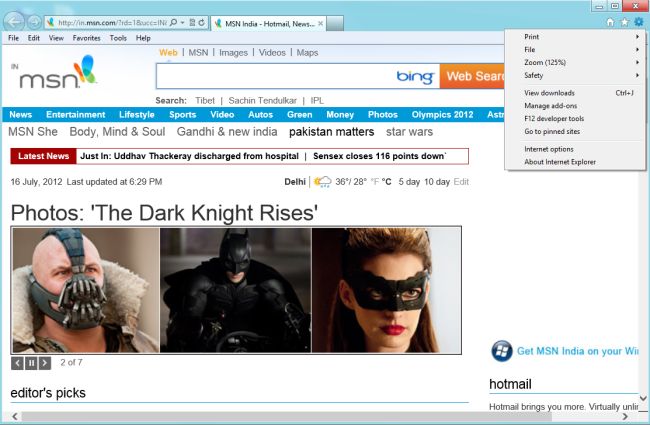
Task: Click the browser Forward arrow button
Action: click(x=34, y=22)
